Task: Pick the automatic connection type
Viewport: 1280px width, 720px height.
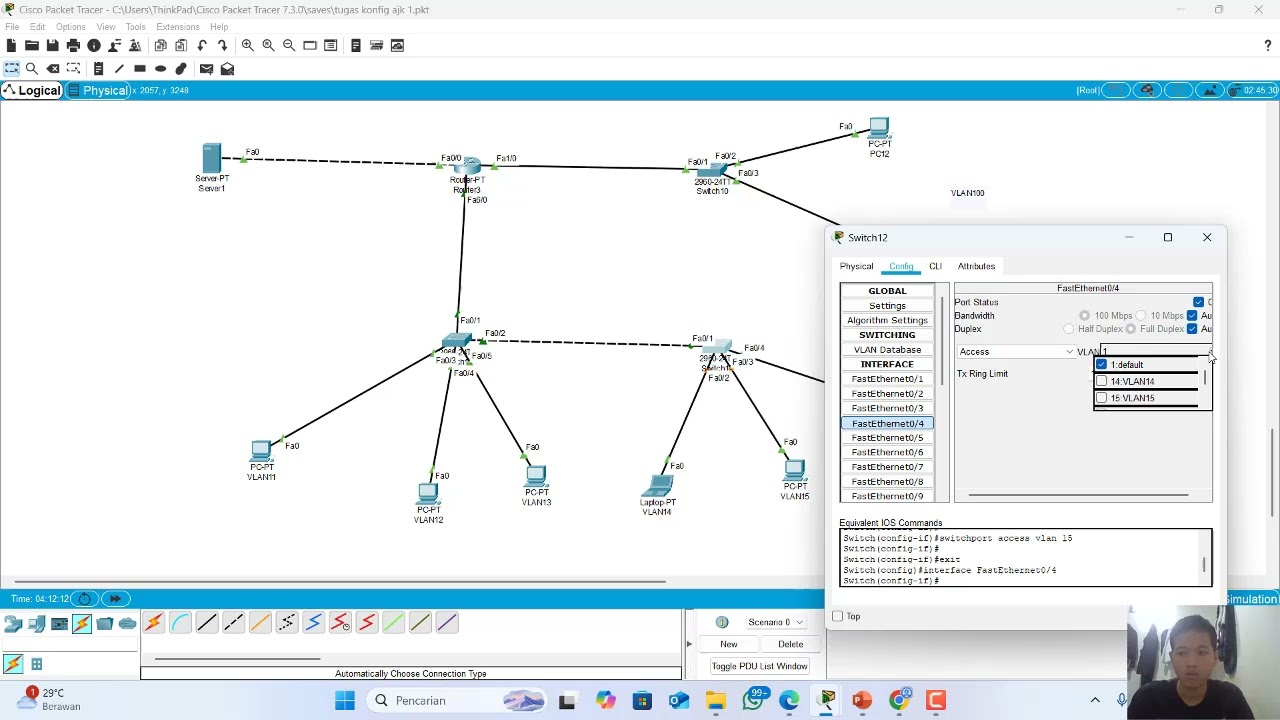Action: [x=153, y=623]
